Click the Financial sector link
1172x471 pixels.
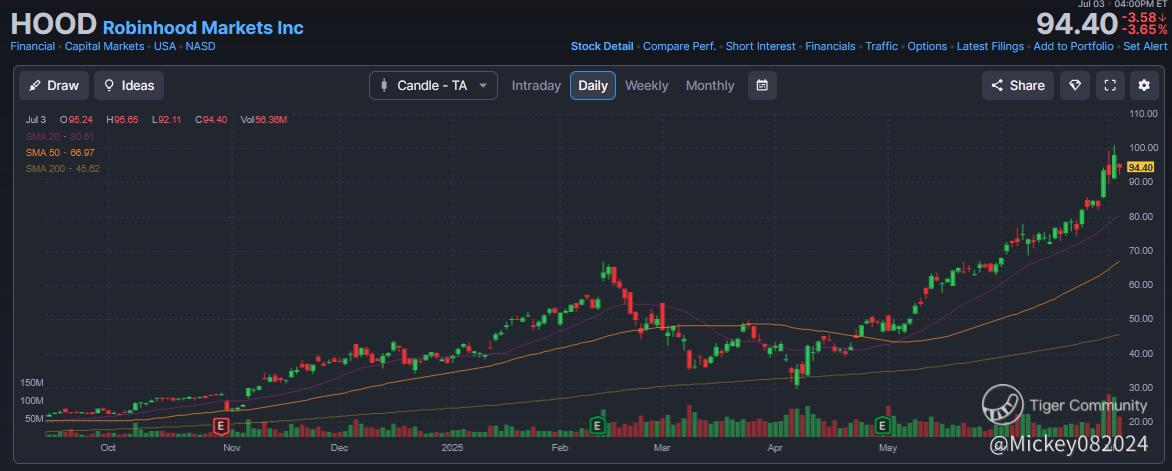[x=32, y=46]
